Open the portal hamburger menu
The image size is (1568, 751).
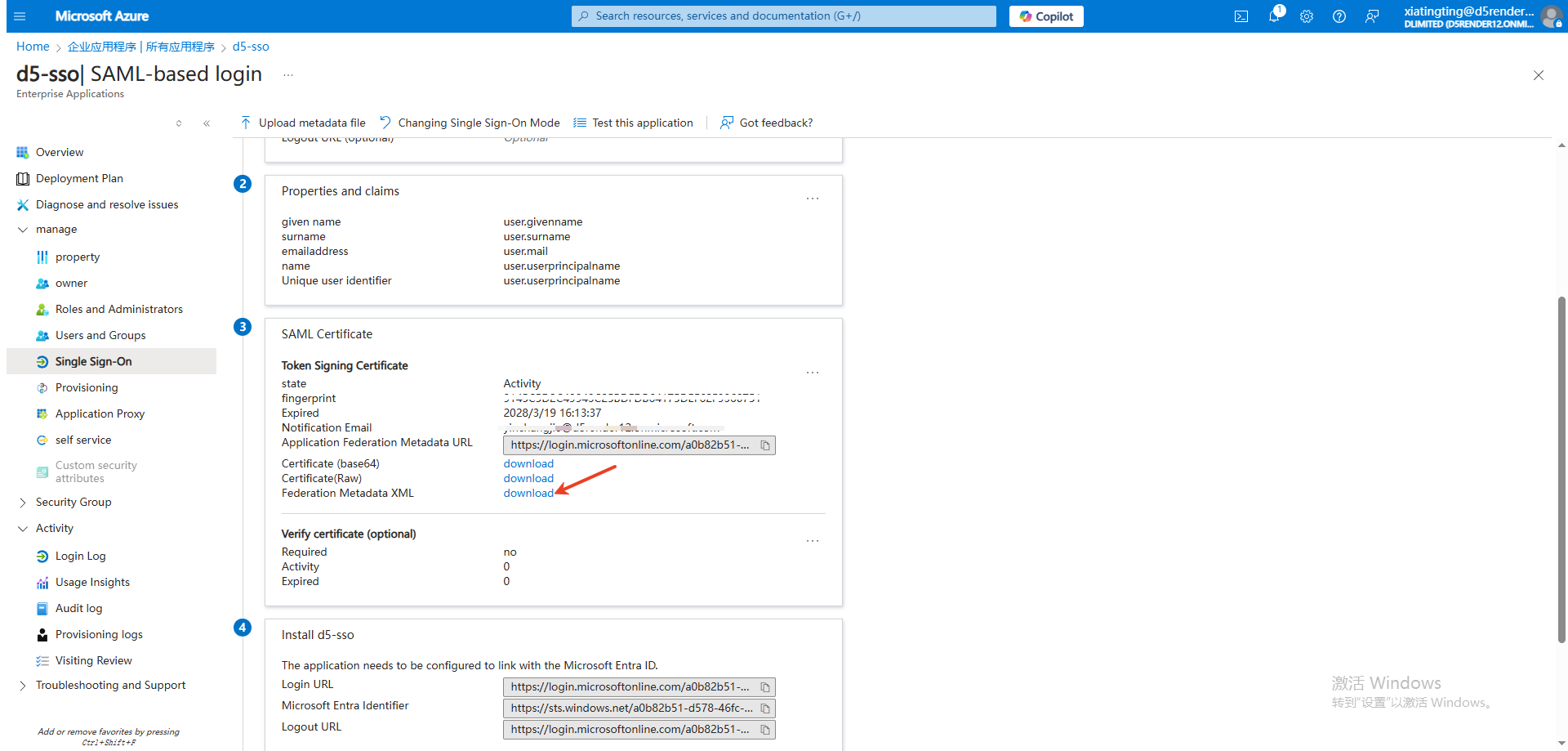[x=20, y=16]
